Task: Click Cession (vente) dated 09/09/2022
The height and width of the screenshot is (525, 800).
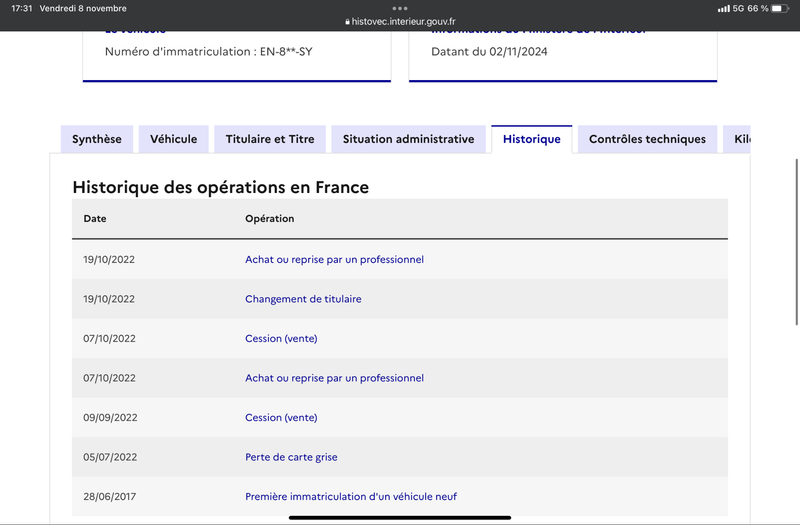Action: click(281, 417)
